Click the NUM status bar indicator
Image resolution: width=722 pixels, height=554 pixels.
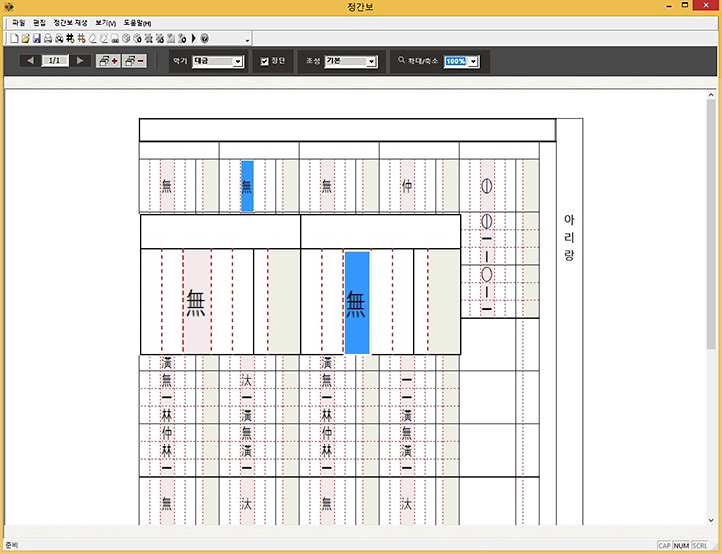click(x=681, y=546)
